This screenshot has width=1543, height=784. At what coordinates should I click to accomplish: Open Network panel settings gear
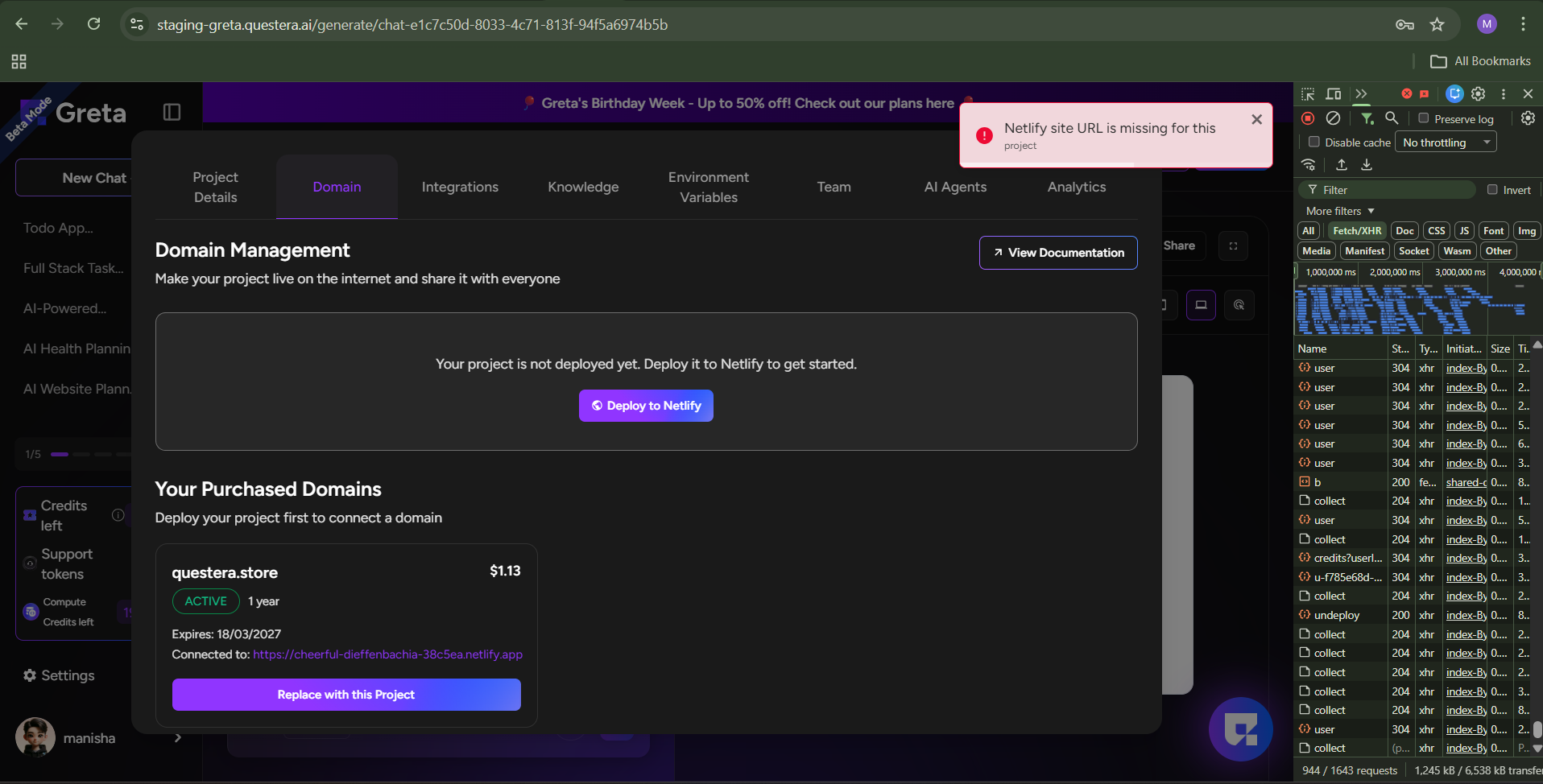1528,118
